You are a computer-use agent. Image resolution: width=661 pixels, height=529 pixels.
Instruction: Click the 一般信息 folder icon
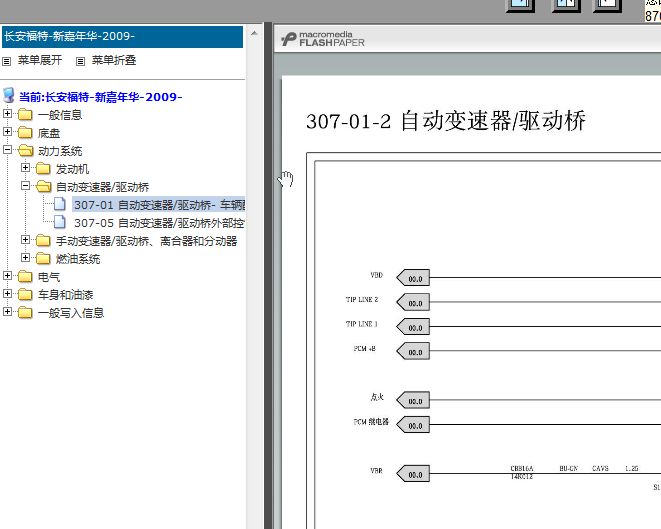[25, 115]
